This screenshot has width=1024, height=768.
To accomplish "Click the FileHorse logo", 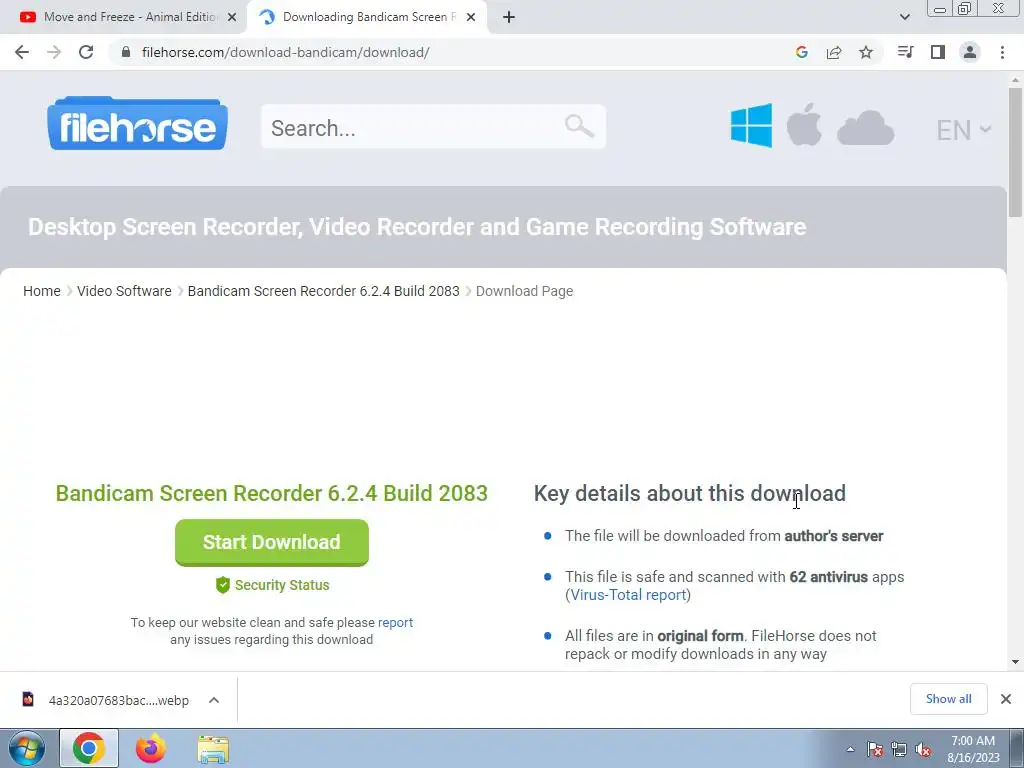I will (138, 123).
